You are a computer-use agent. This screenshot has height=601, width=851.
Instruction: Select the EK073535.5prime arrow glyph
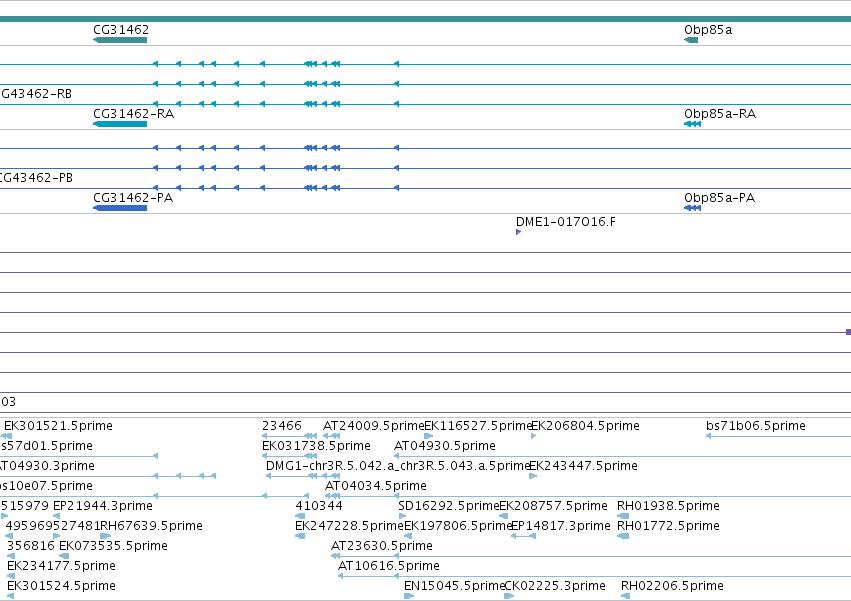pyautogui.click(x=64, y=556)
